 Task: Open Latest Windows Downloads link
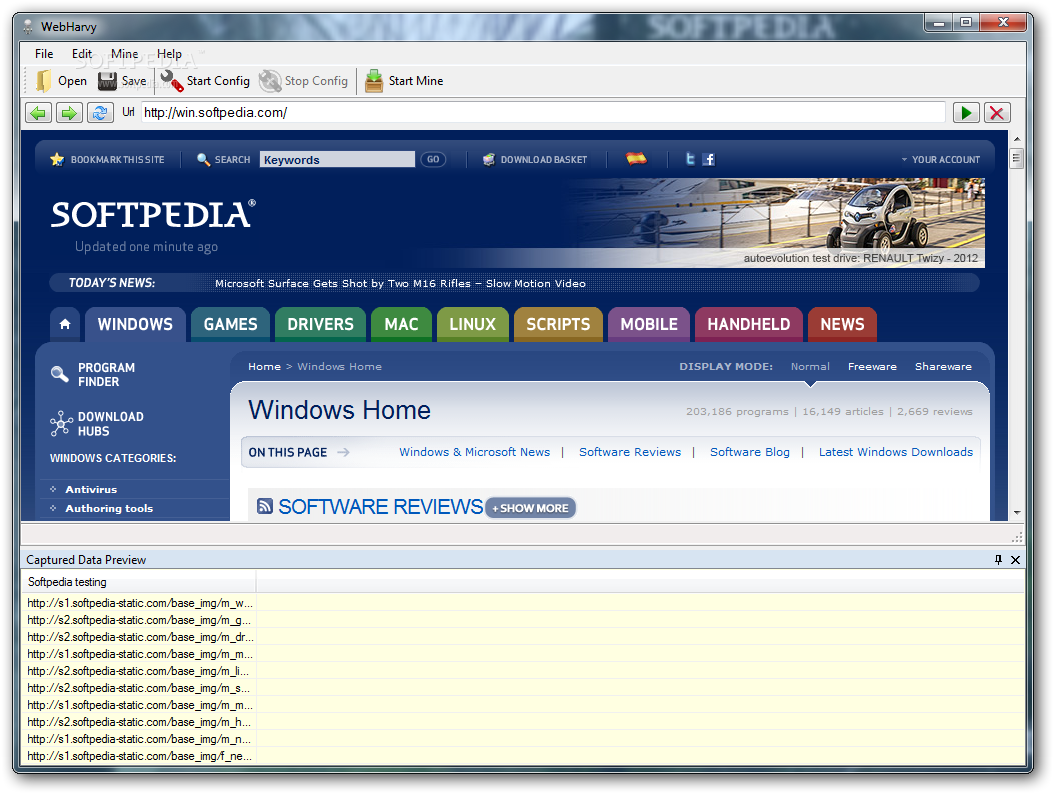pyautogui.click(x=895, y=452)
